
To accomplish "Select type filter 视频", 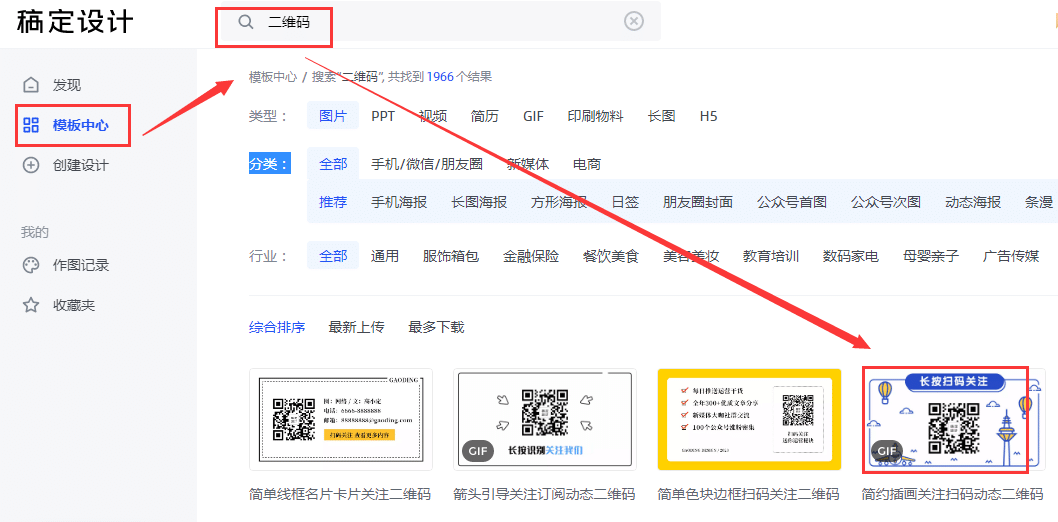I will click(433, 116).
